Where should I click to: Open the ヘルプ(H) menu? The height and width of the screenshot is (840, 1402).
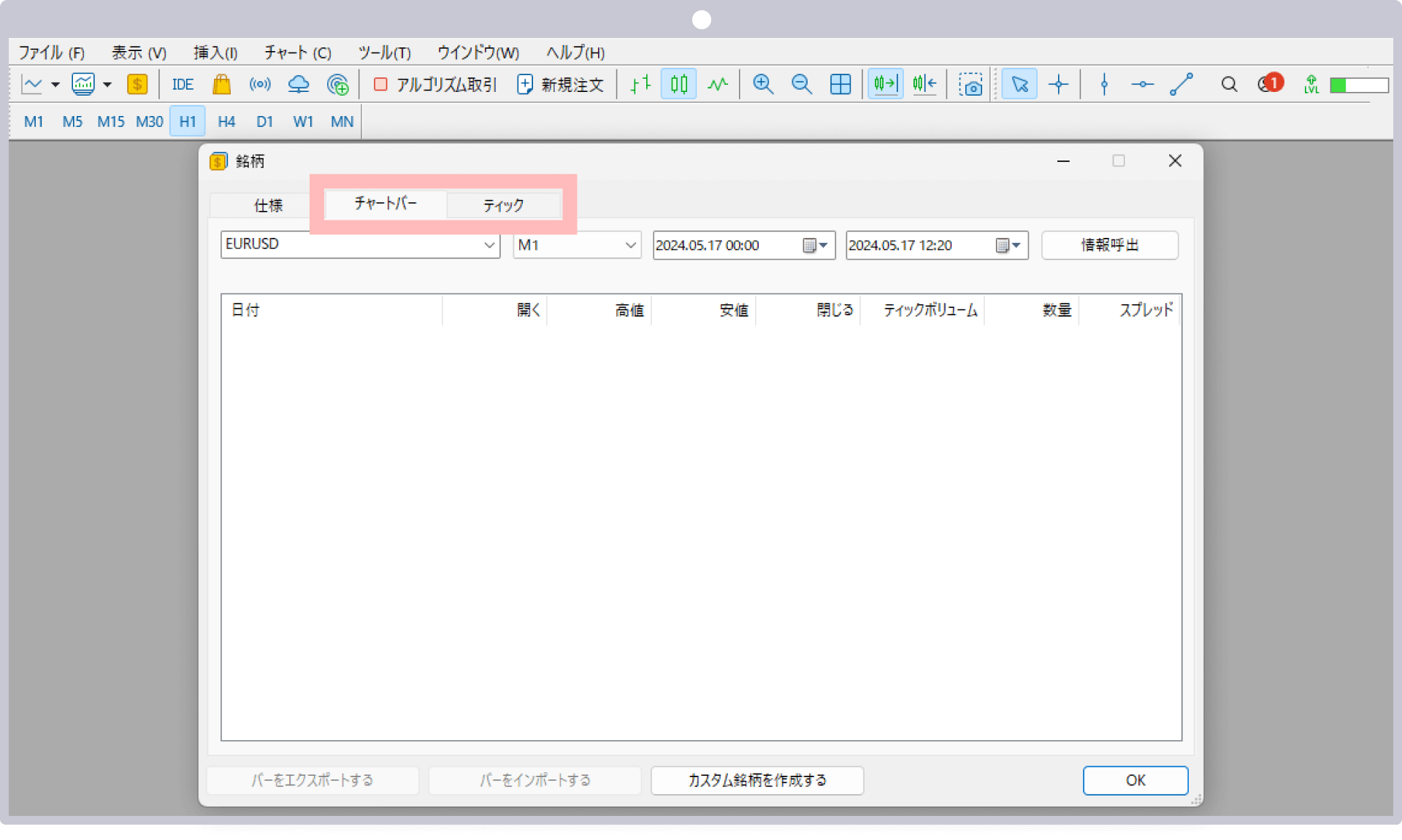575,53
